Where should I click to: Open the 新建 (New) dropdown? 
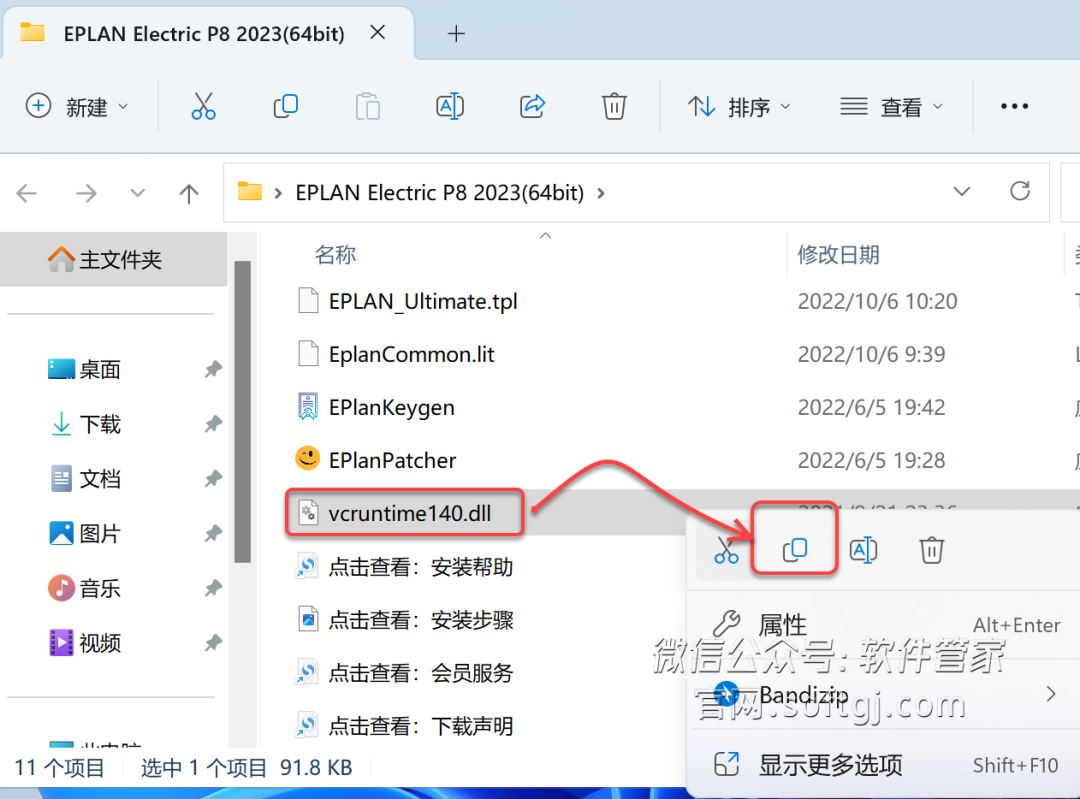click(x=78, y=106)
